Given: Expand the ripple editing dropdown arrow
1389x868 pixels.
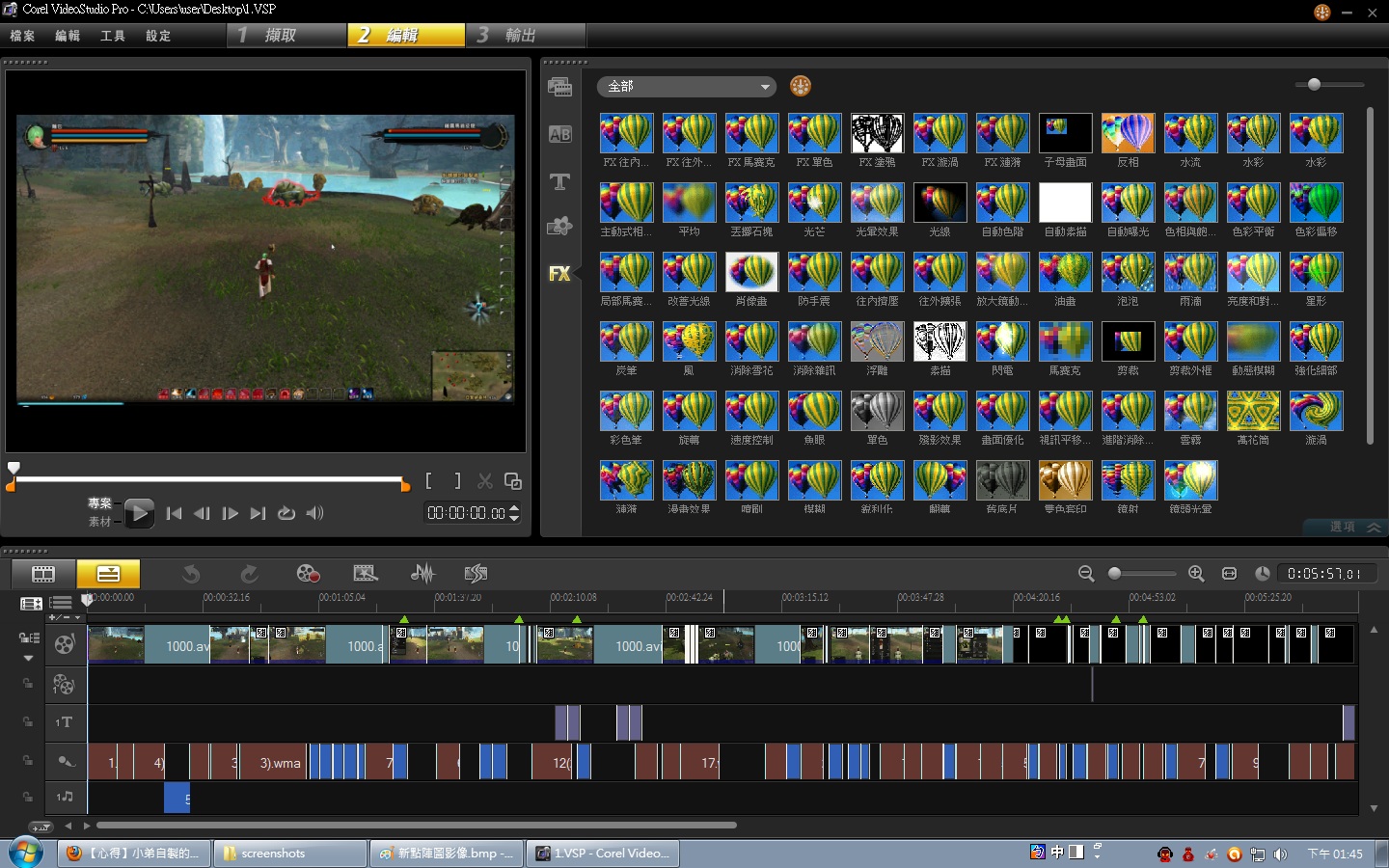Looking at the screenshot, I should pyautogui.click(x=28, y=658).
